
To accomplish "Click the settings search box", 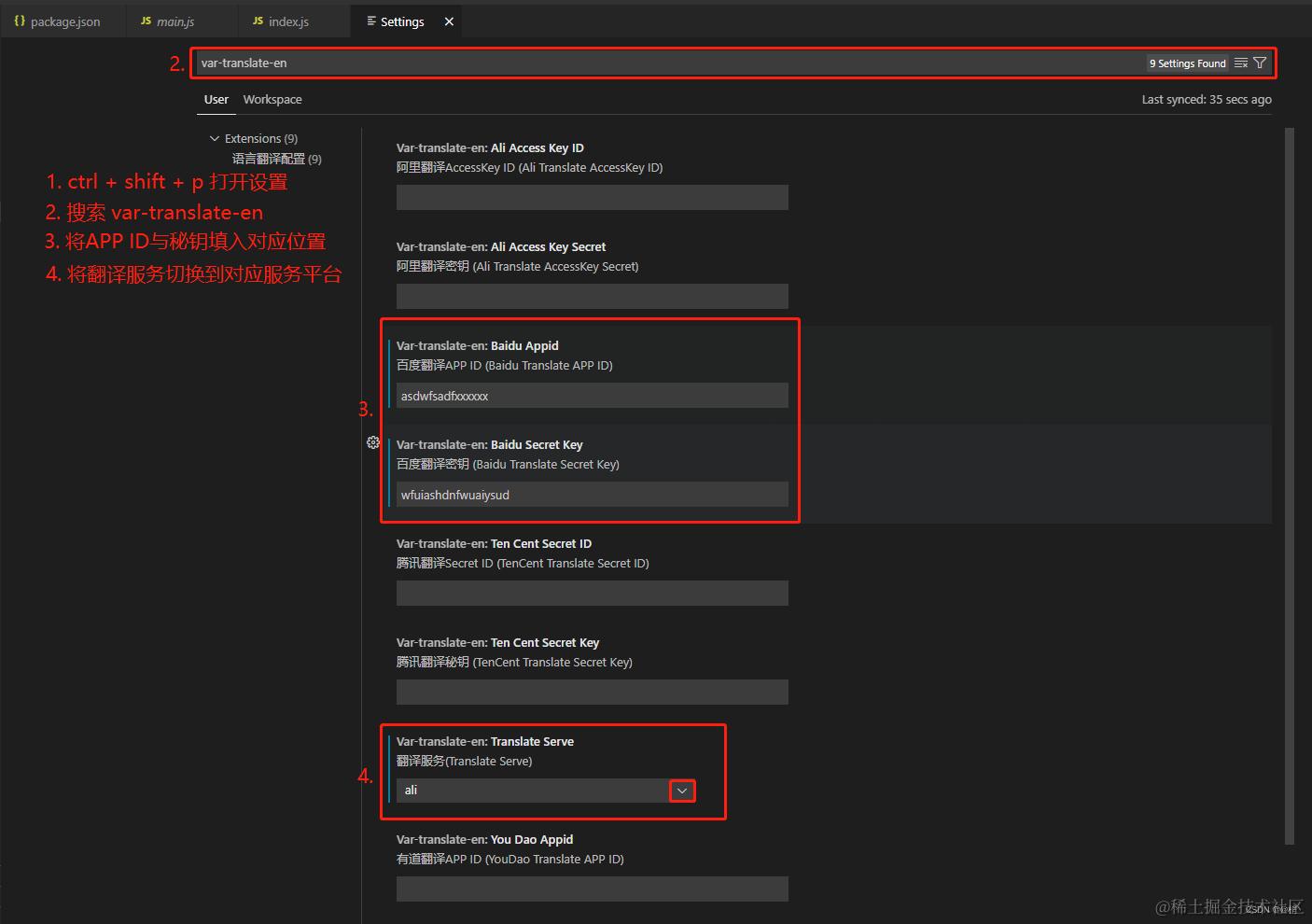I will coord(667,63).
